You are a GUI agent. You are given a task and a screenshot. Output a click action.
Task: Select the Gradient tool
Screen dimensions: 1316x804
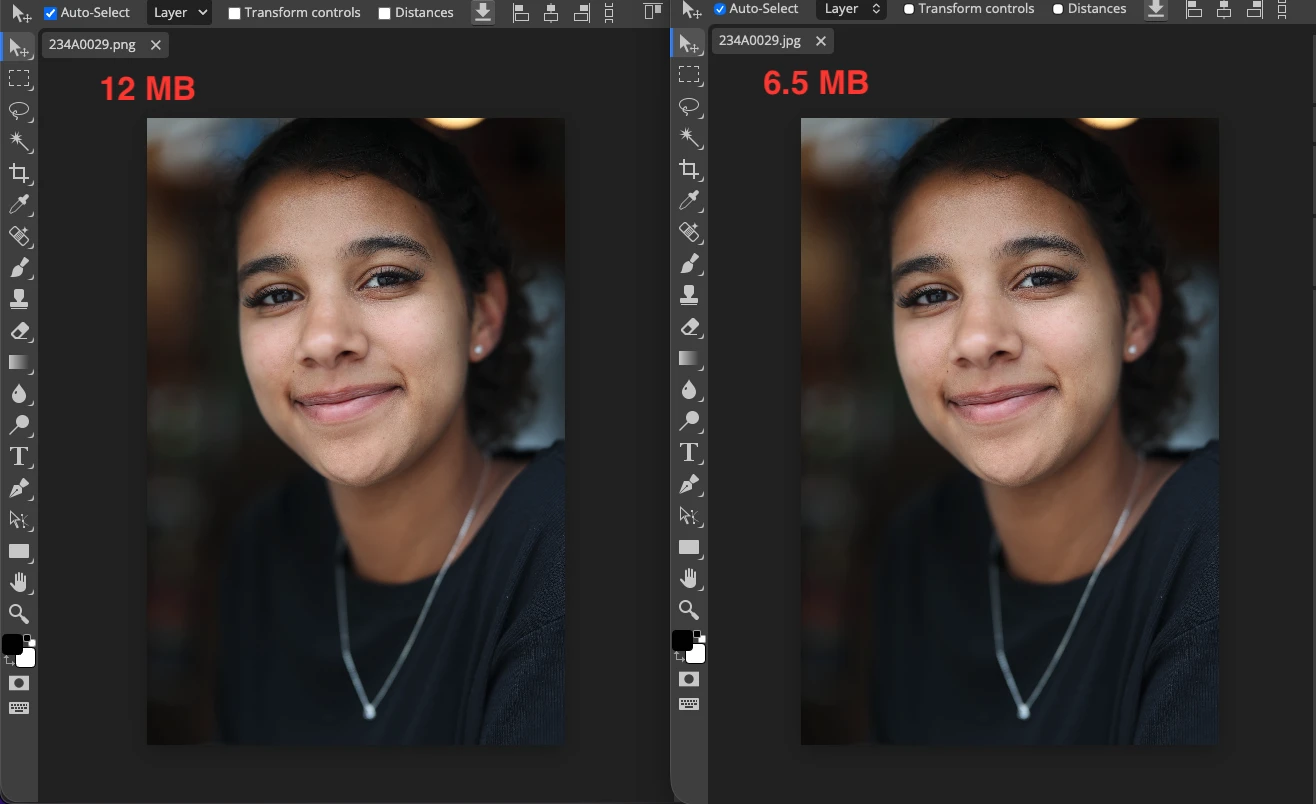pyautogui.click(x=20, y=363)
